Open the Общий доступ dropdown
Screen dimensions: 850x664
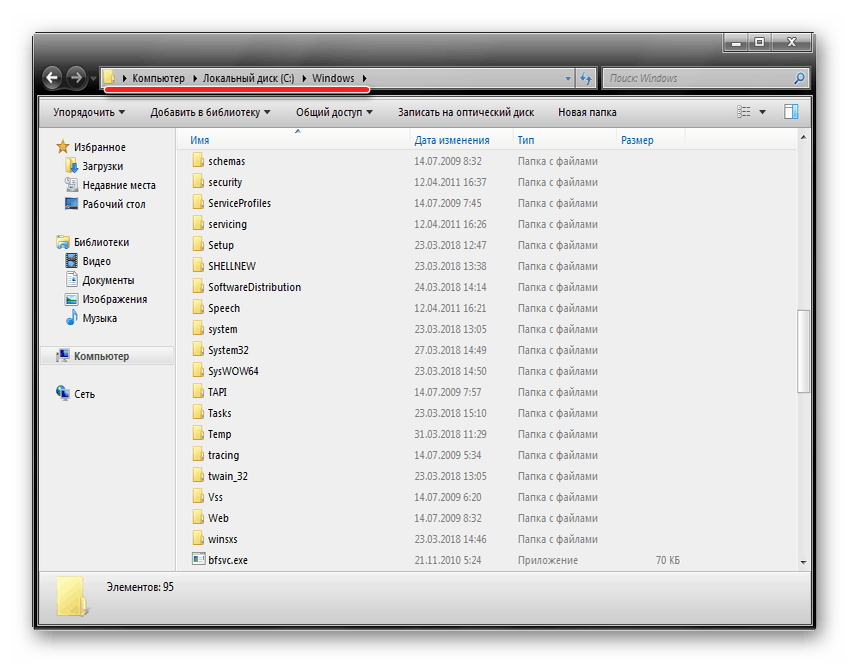point(334,112)
